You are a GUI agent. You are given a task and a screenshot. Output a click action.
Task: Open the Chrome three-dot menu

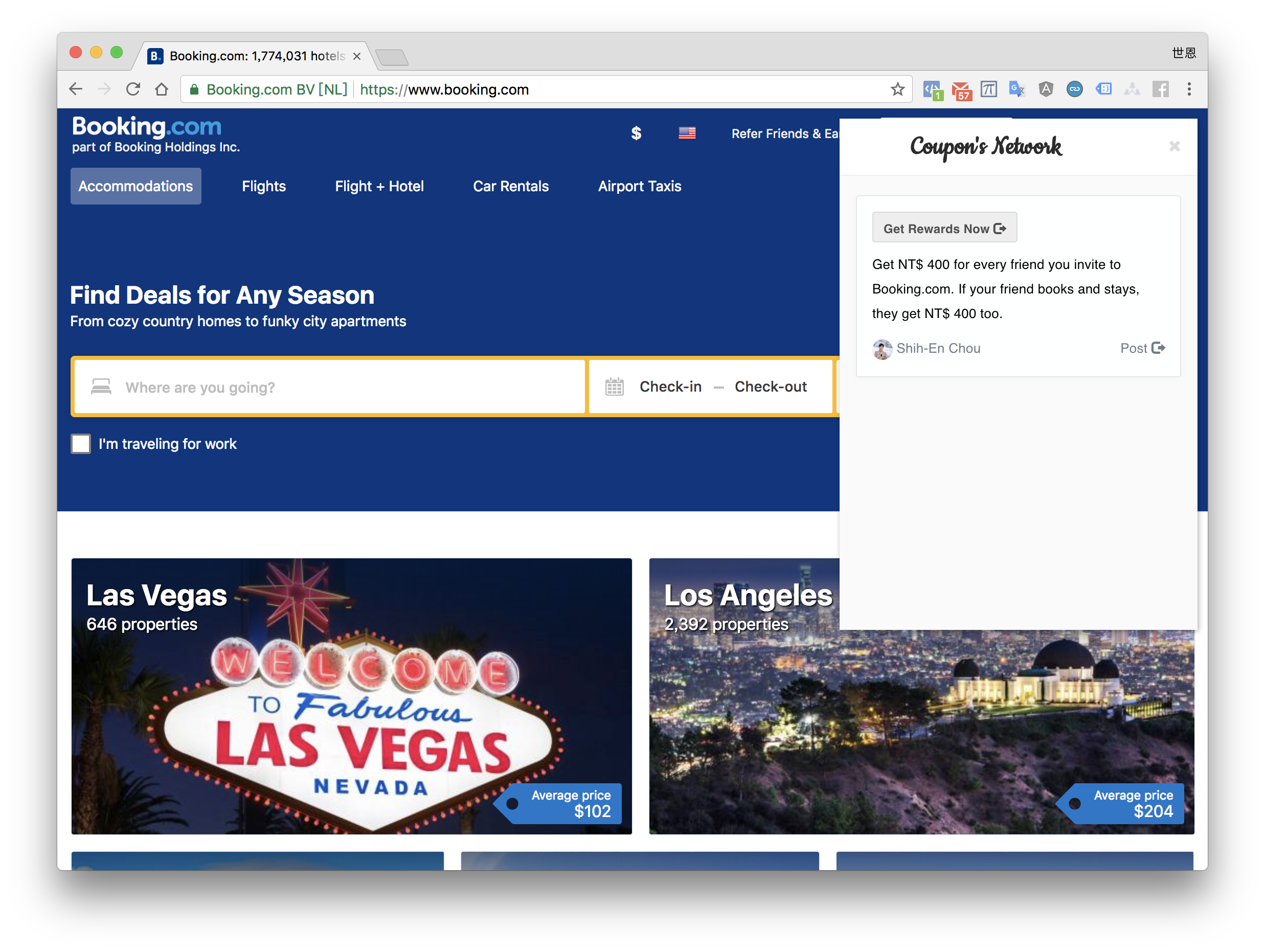[x=1189, y=89]
